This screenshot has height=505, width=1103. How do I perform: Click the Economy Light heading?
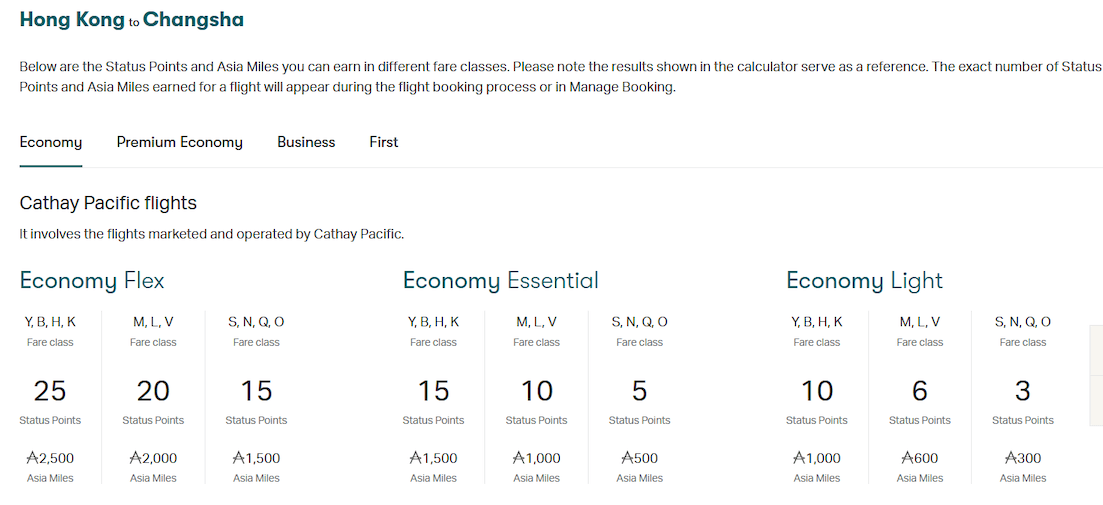click(864, 281)
